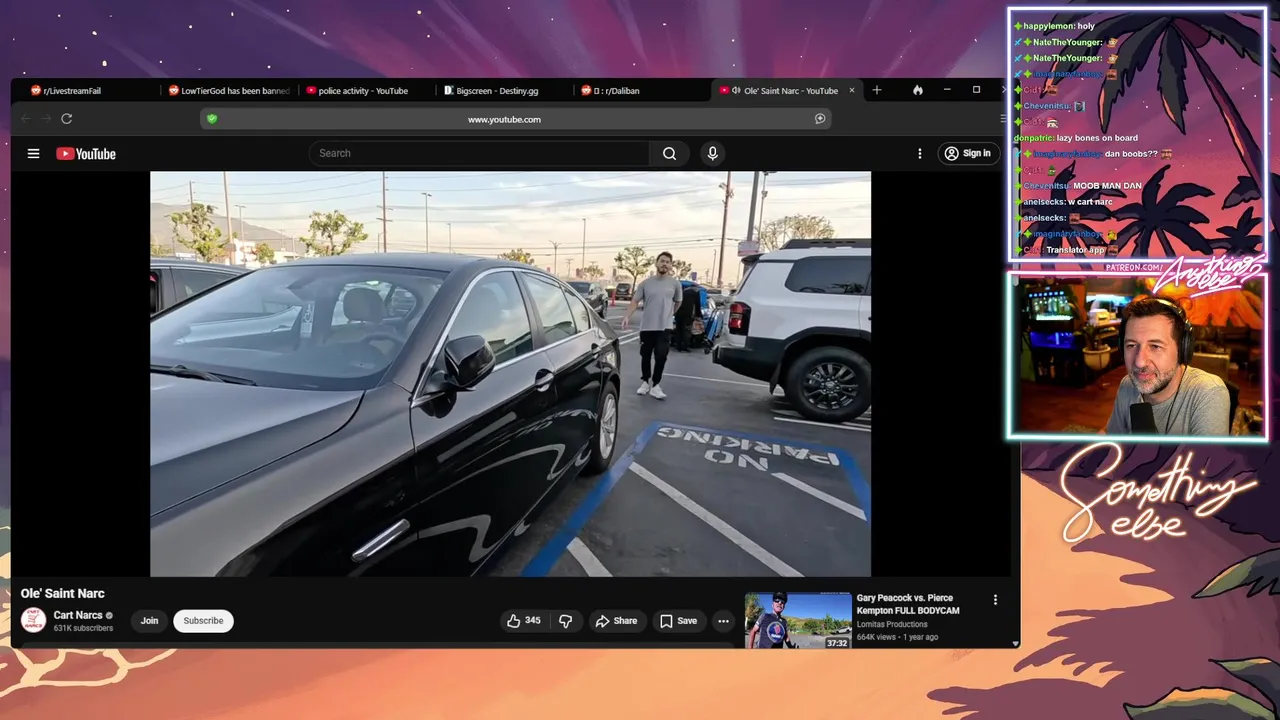Open the three-dot menu for the Gary Peacock video
Image resolution: width=1280 pixels, height=720 pixels.
click(995, 600)
